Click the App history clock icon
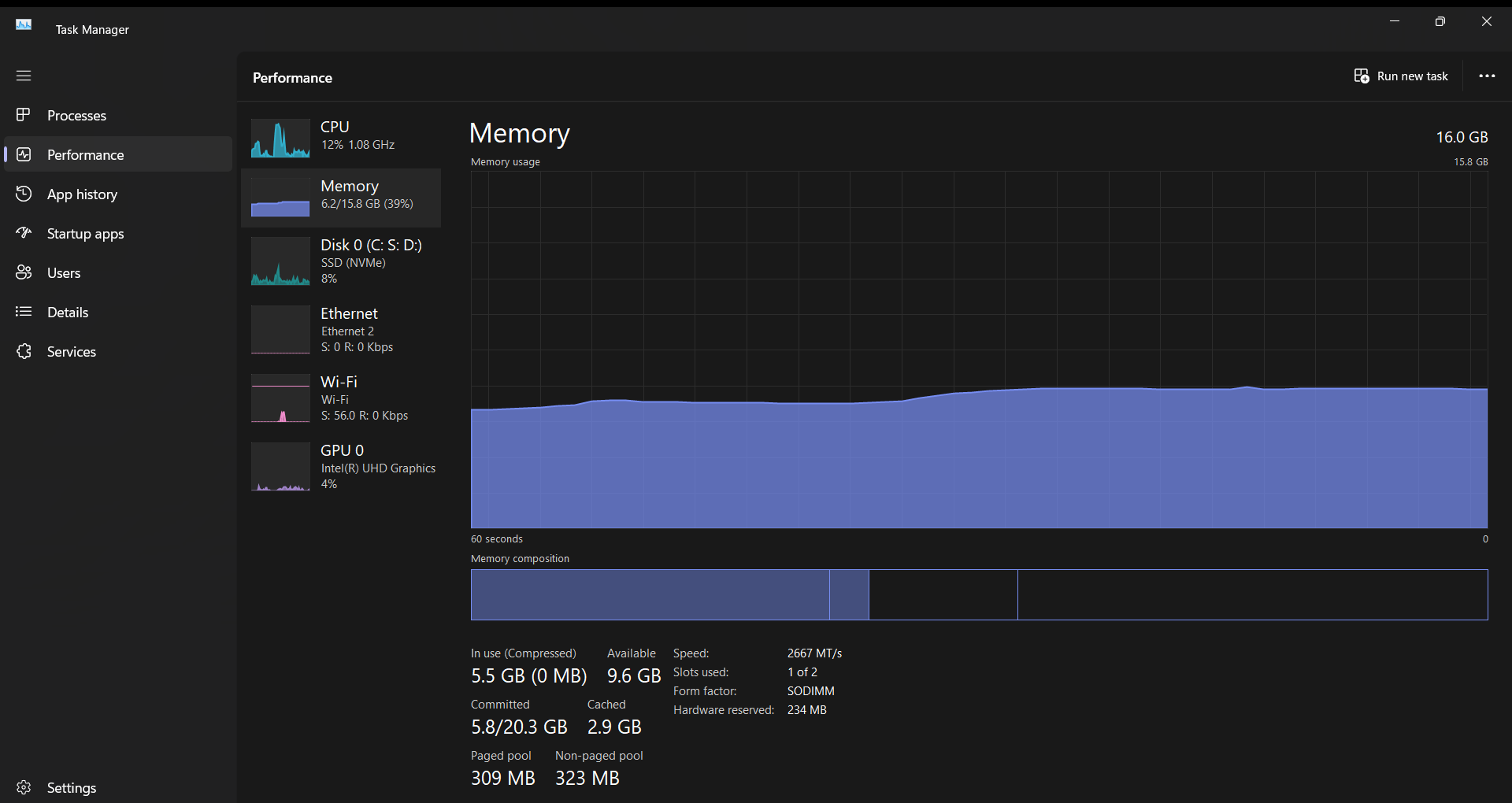Screen dimensions: 1512x803 pos(24,194)
